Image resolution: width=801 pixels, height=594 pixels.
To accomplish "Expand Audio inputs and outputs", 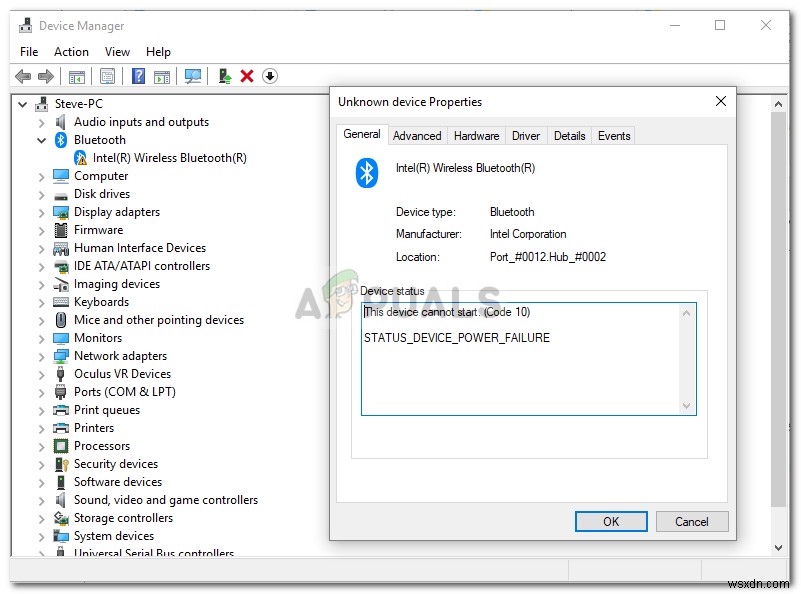I will click(41, 123).
